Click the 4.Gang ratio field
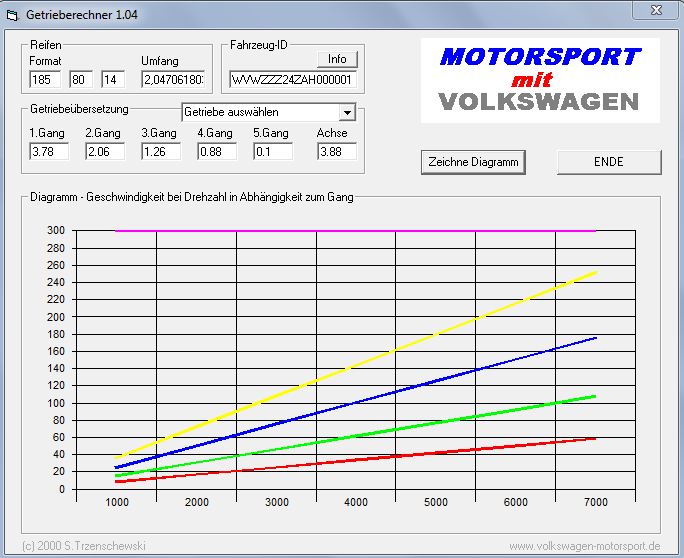Screen dimensions: 684x558 [x=216, y=152]
